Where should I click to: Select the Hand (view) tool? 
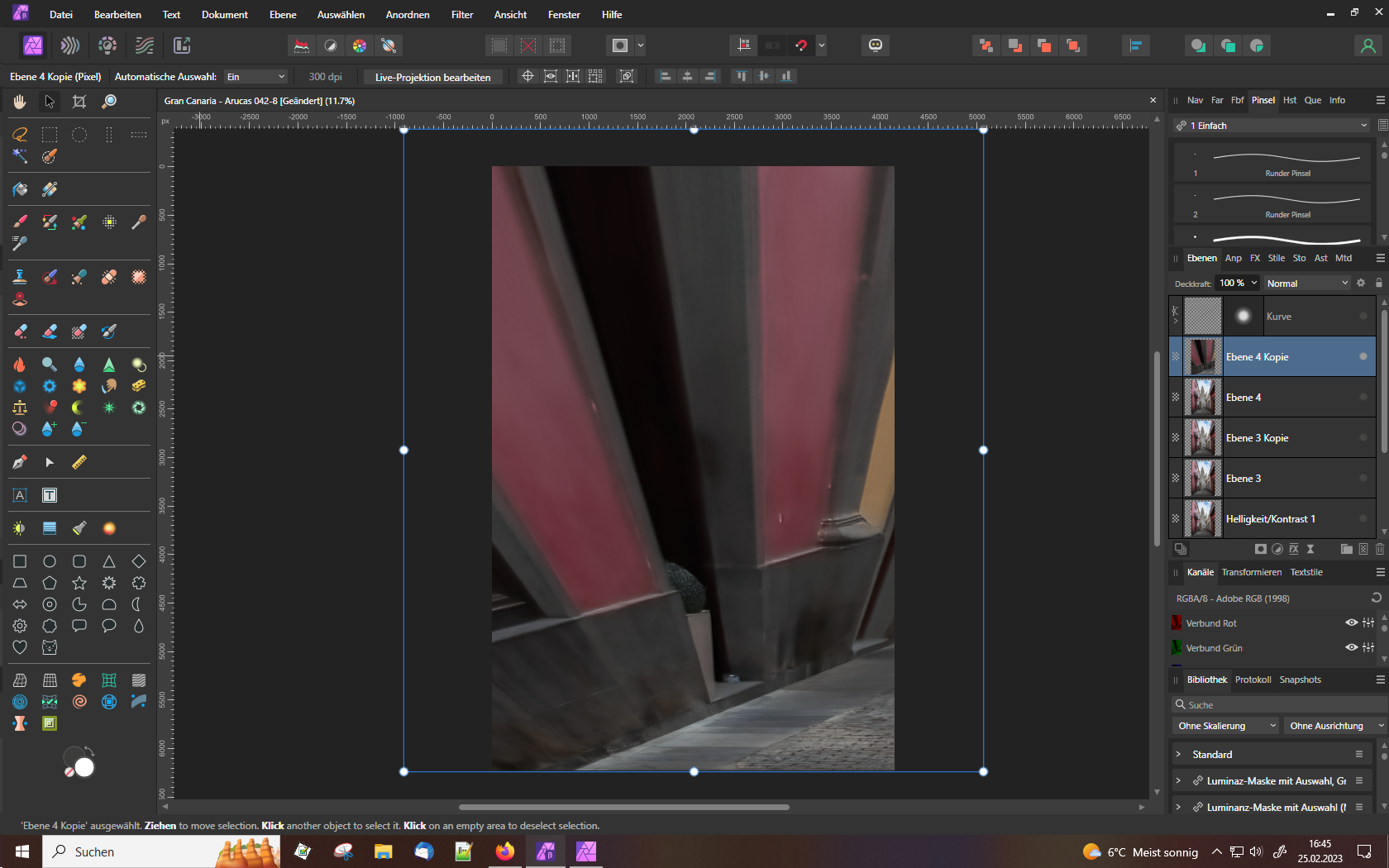tap(20, 102)
